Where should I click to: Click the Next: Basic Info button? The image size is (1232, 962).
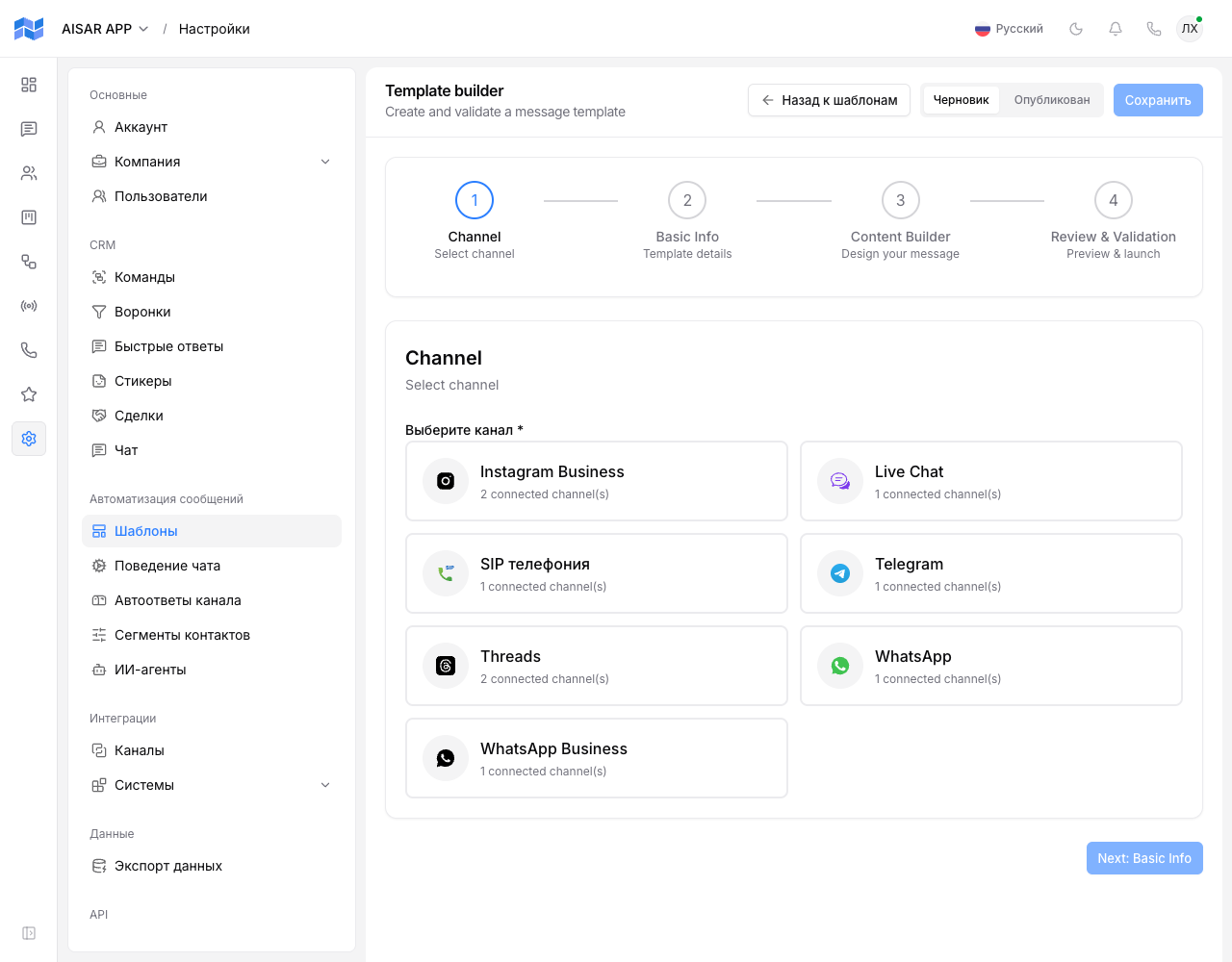[x=1144, y=858]
